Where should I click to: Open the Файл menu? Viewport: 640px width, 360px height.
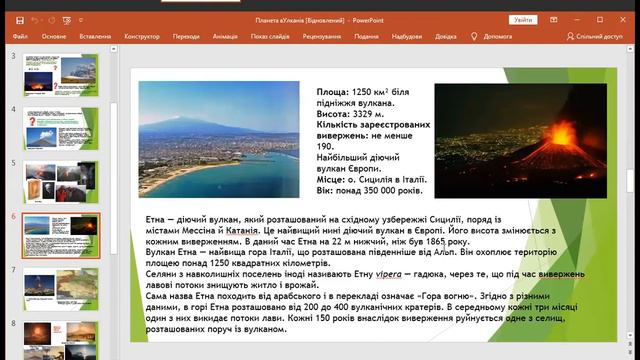pos(20,36)
